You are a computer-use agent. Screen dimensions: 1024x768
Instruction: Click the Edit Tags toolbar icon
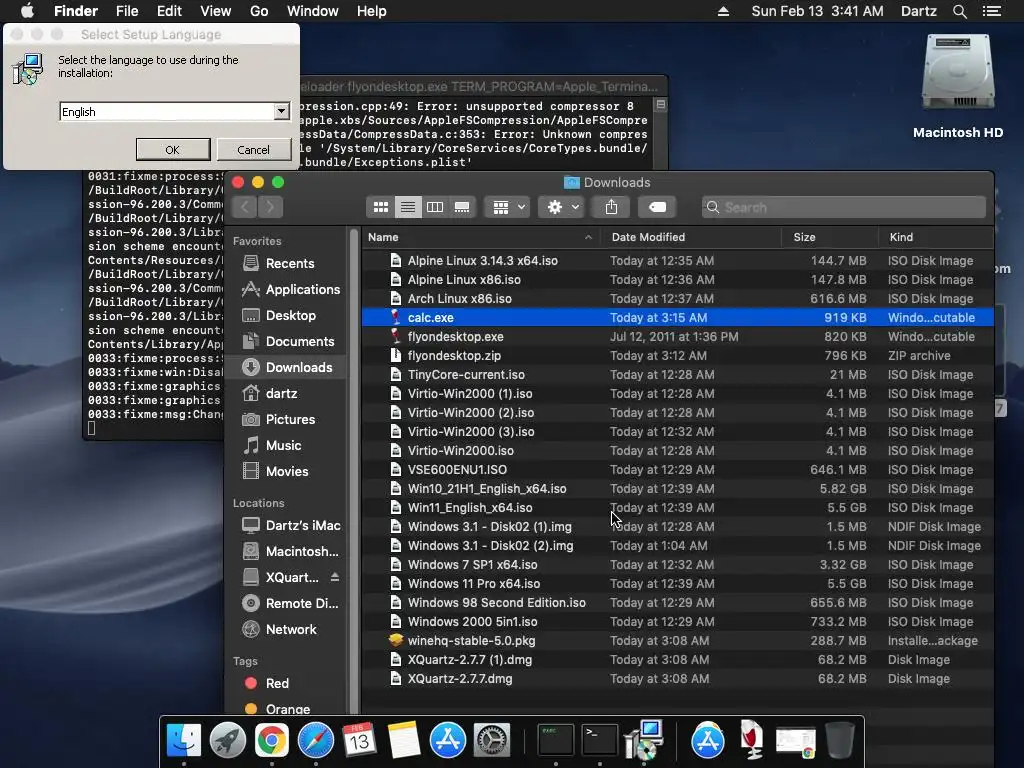(658, 207)
